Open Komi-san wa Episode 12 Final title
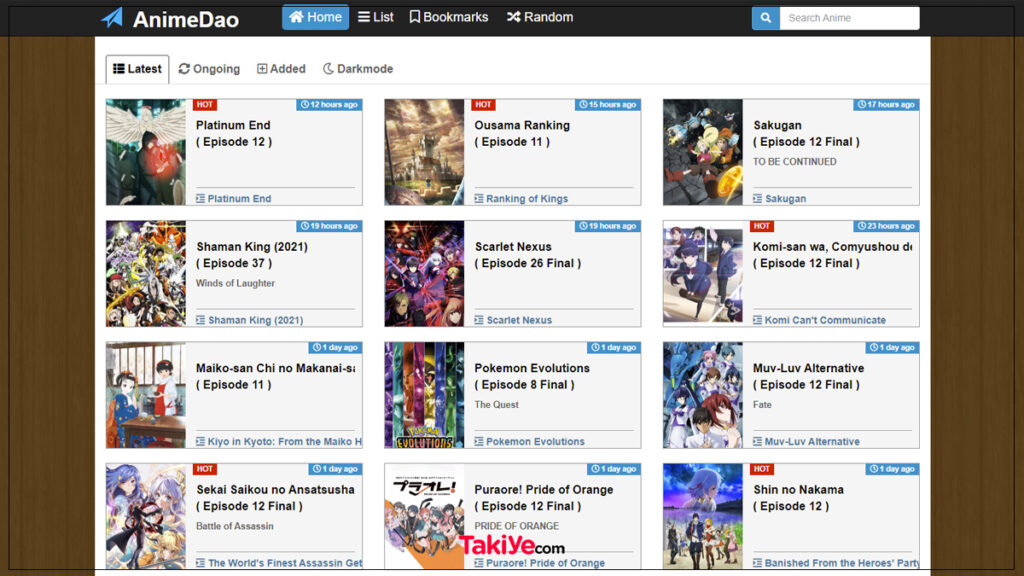This screenshot has height=576, width=1024. tap(832, 255)
